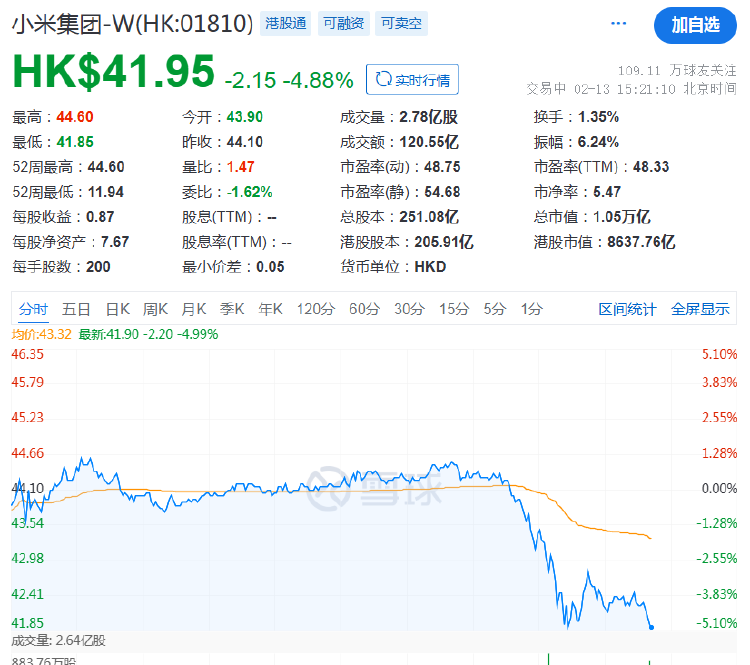Click the 市净率 value 5.47
Screen dimensions: 750x665
(x=607, y=192)
